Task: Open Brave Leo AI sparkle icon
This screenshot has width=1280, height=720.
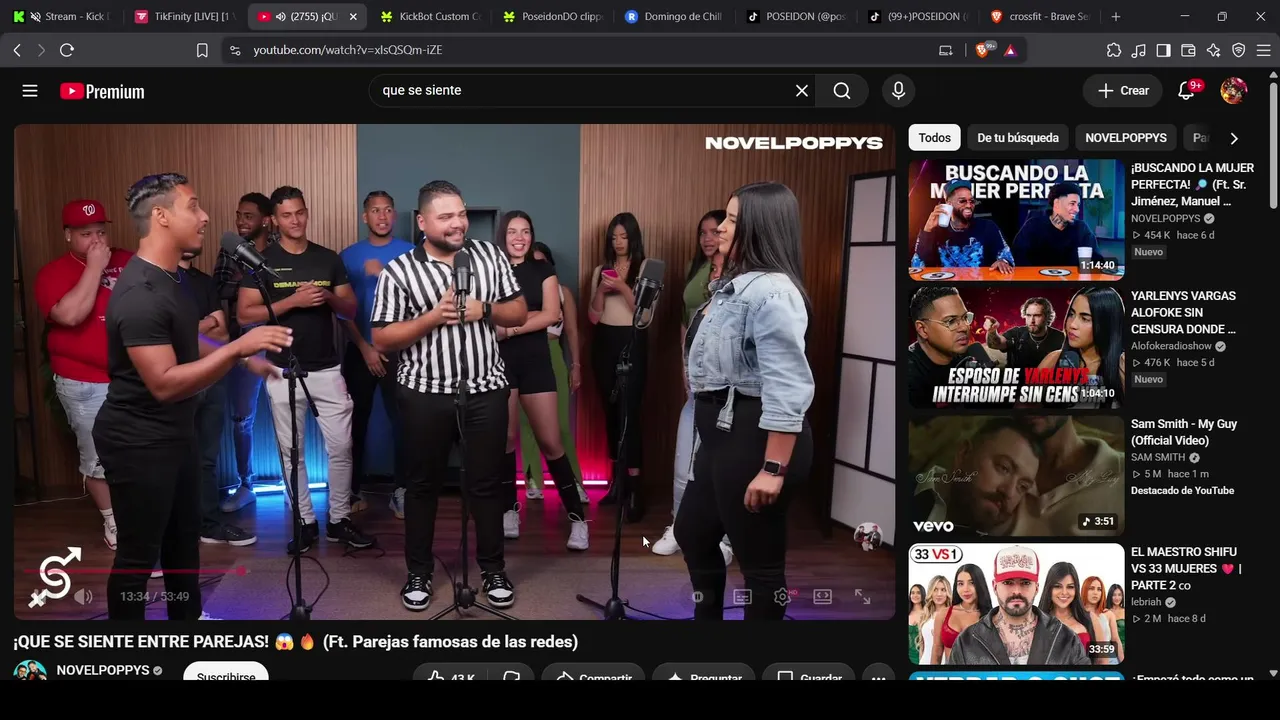Action: 1214,50
